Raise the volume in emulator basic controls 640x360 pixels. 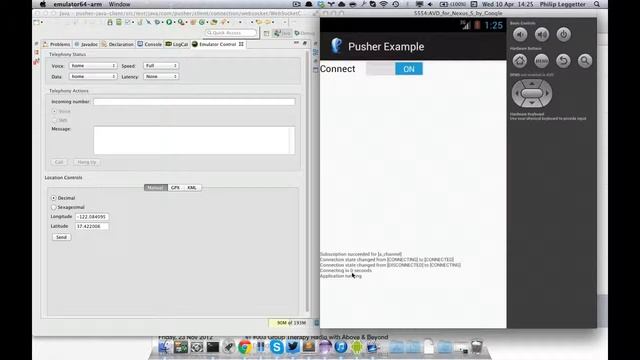coord(542,35)
